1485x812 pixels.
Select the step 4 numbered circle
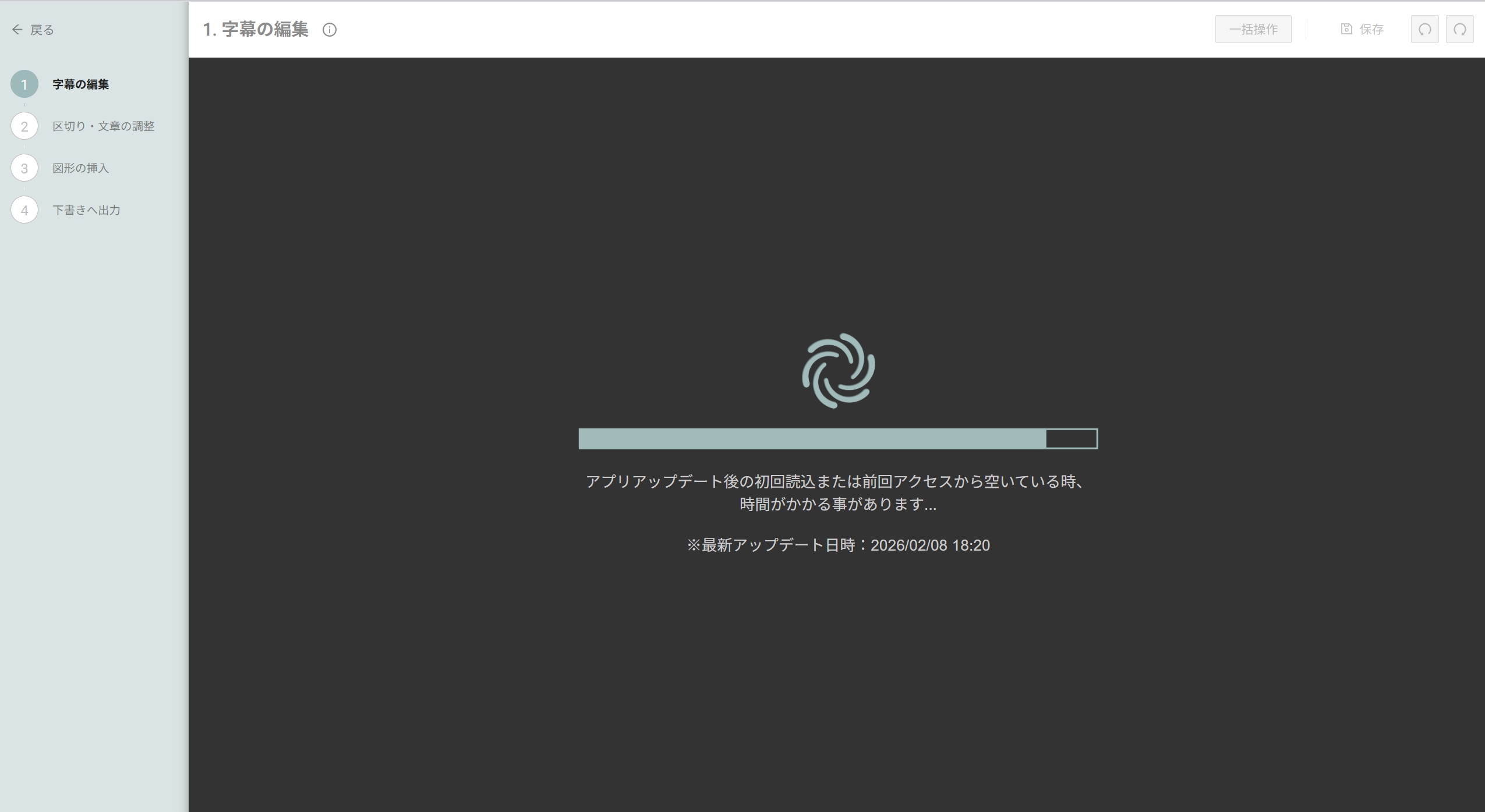[24, 210]
